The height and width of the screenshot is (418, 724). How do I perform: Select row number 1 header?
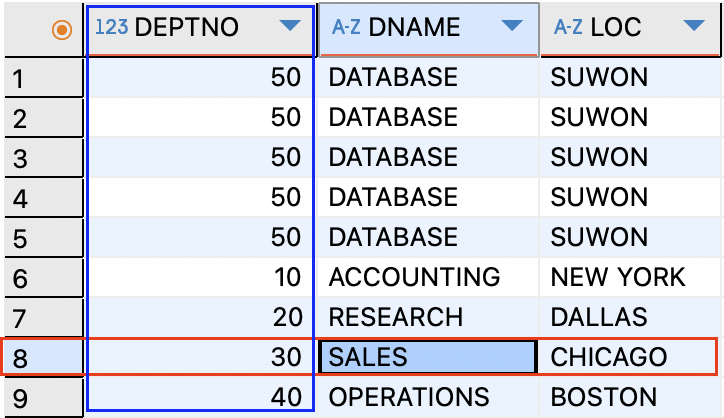point(44,77)
